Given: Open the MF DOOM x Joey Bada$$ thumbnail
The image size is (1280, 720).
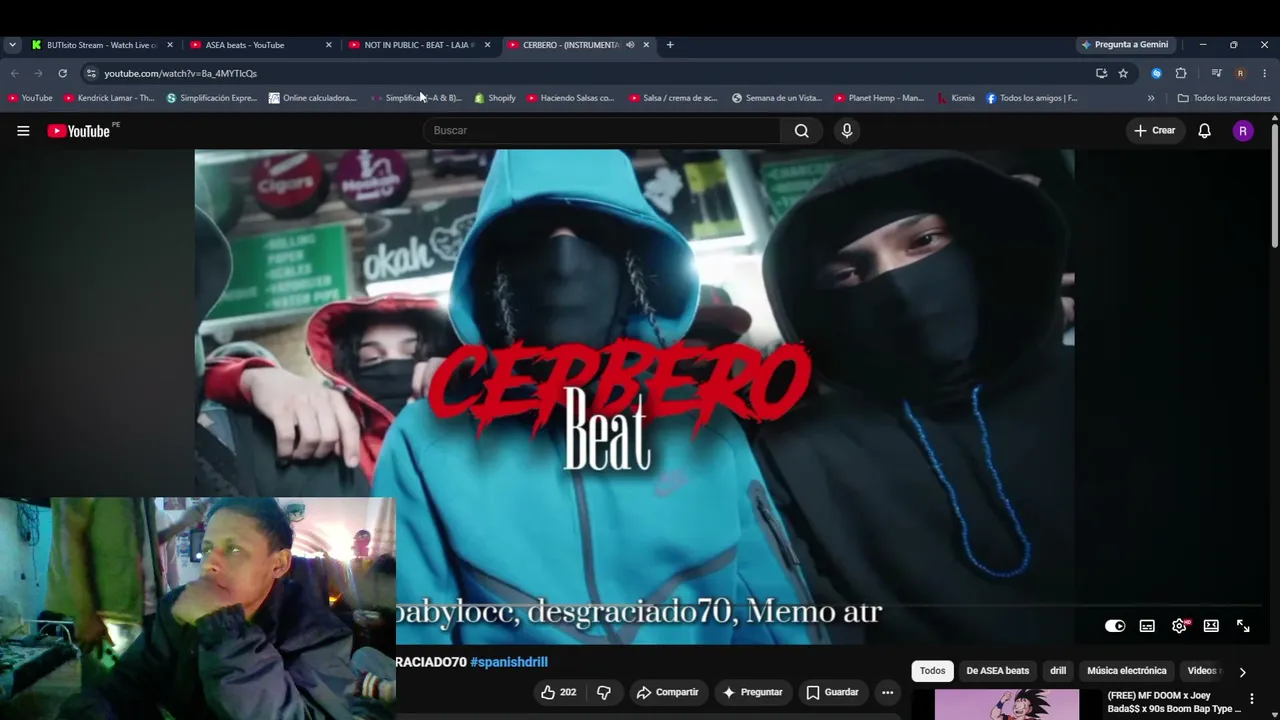Looking at the screenshot, I should [x=1007, y=705].
